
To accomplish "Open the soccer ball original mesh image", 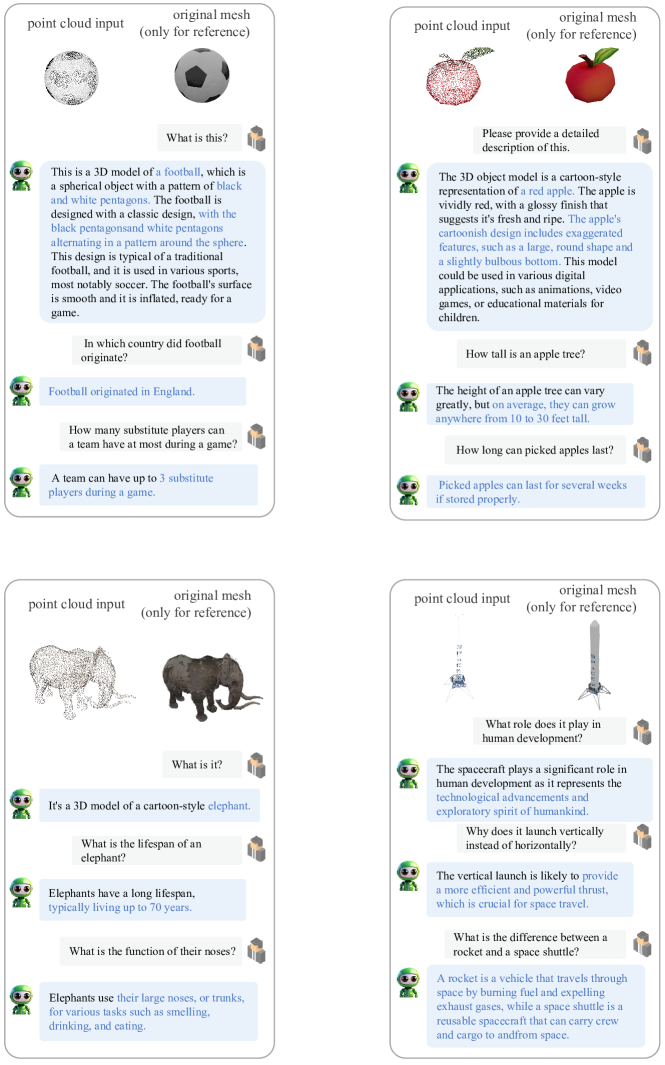I will point(202,75).
